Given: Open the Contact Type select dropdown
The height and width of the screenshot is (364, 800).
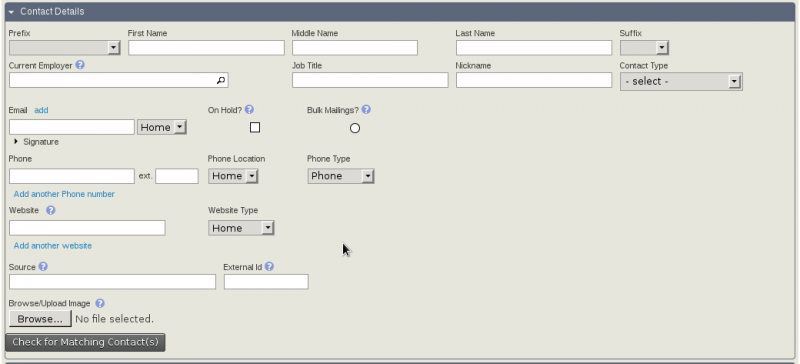Looking at the screenshot, I should 681,81.
